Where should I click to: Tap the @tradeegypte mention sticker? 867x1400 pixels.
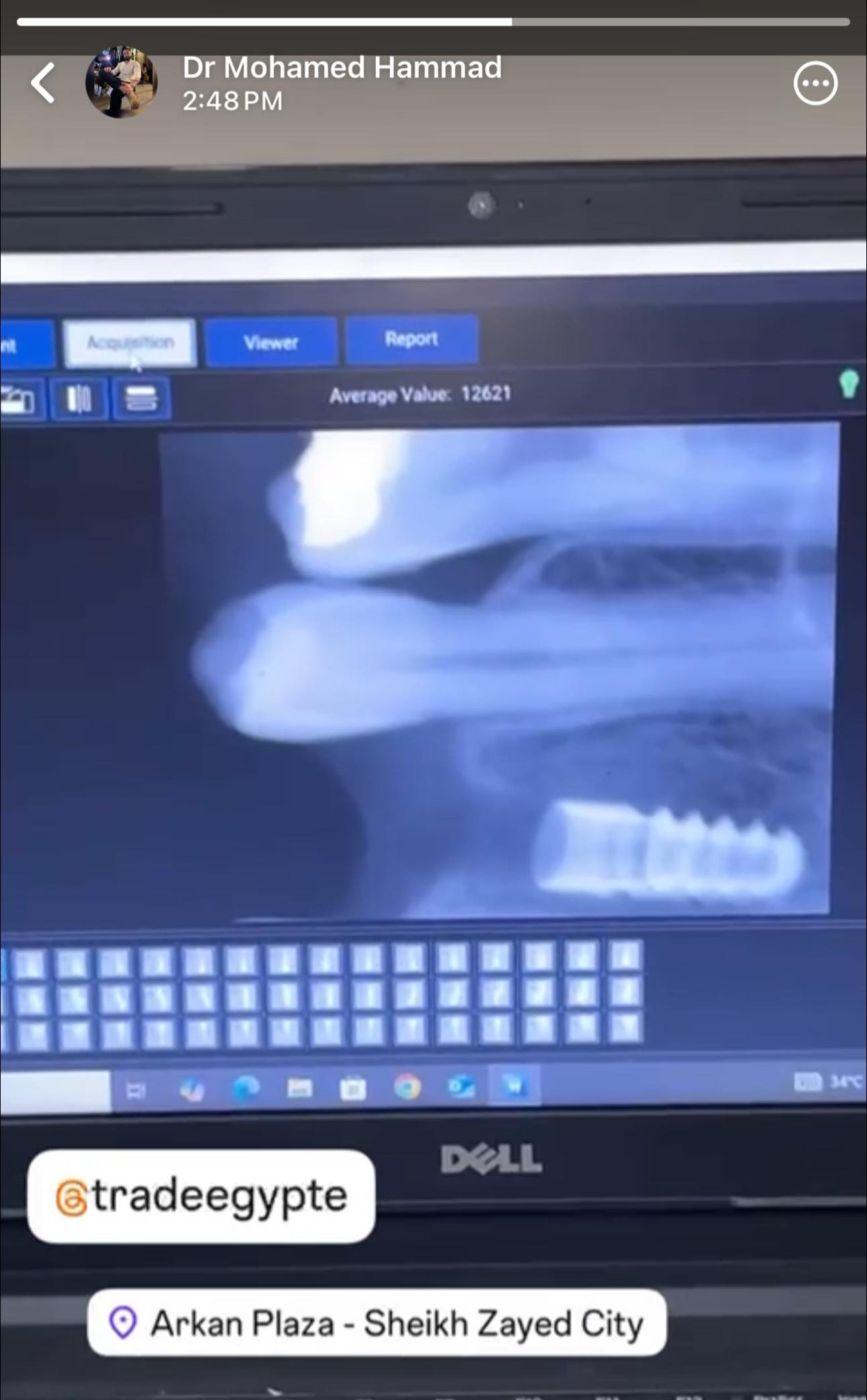[x=201, y=1196]
